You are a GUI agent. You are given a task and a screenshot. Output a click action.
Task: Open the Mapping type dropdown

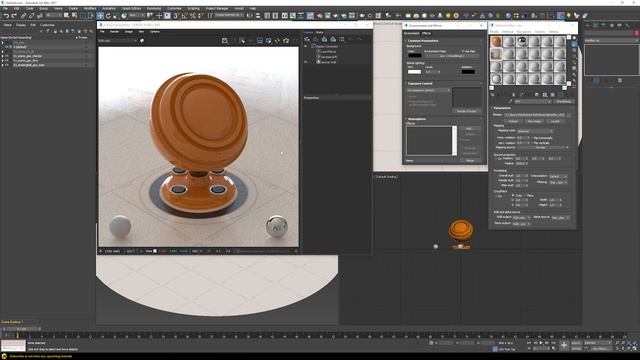(535, 131)
